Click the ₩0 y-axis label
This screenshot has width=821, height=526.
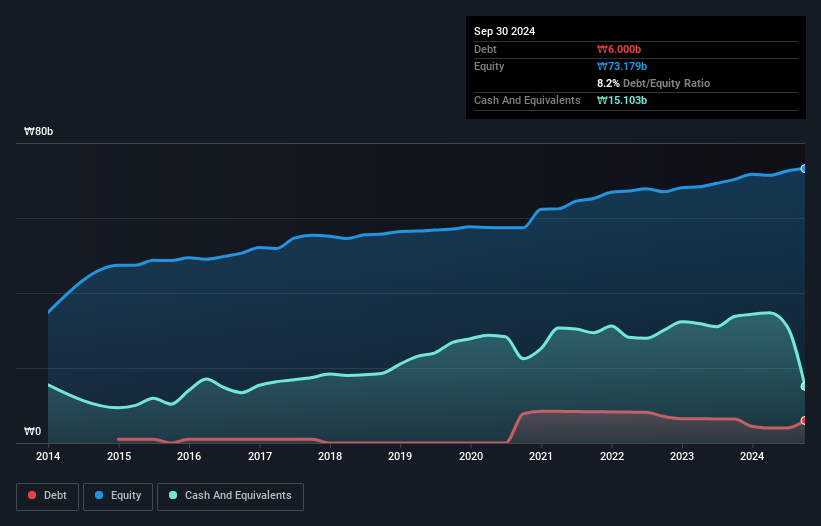32,431
